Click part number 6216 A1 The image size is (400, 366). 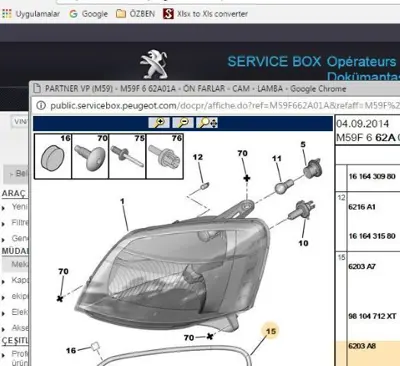[x=362, y=207]
